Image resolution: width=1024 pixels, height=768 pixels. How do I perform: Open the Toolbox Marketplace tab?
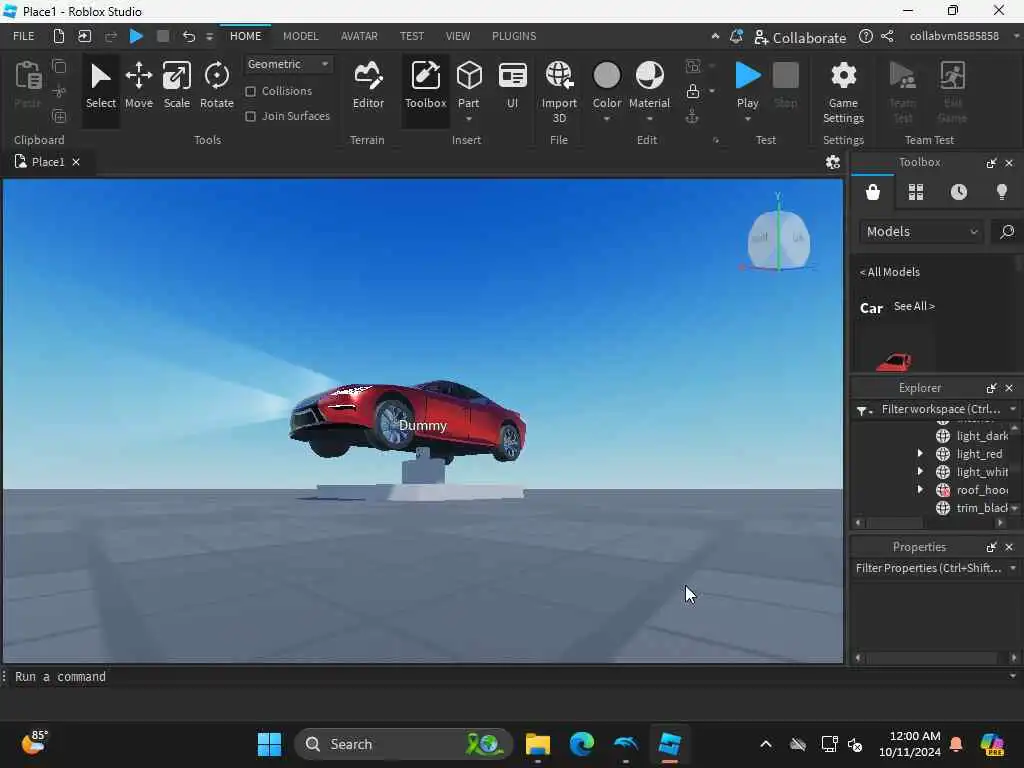point(872,192)
